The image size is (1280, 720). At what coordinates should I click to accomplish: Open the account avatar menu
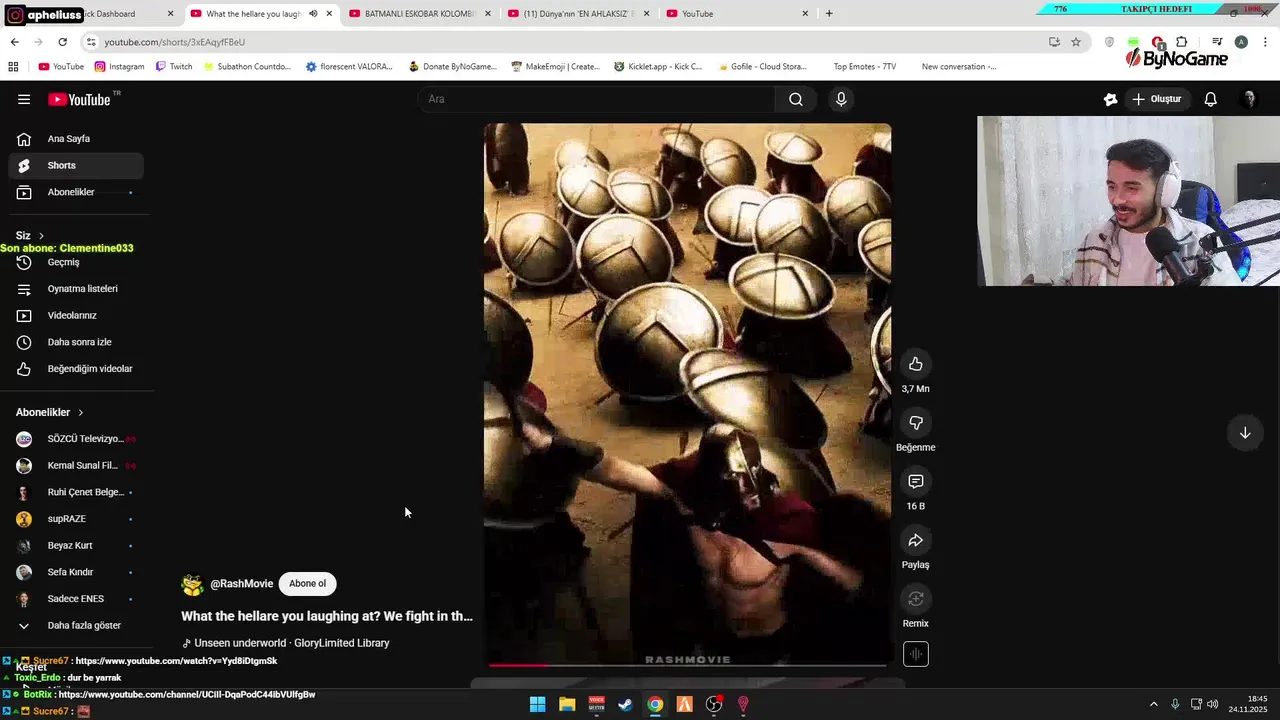tap(1248, 99)
